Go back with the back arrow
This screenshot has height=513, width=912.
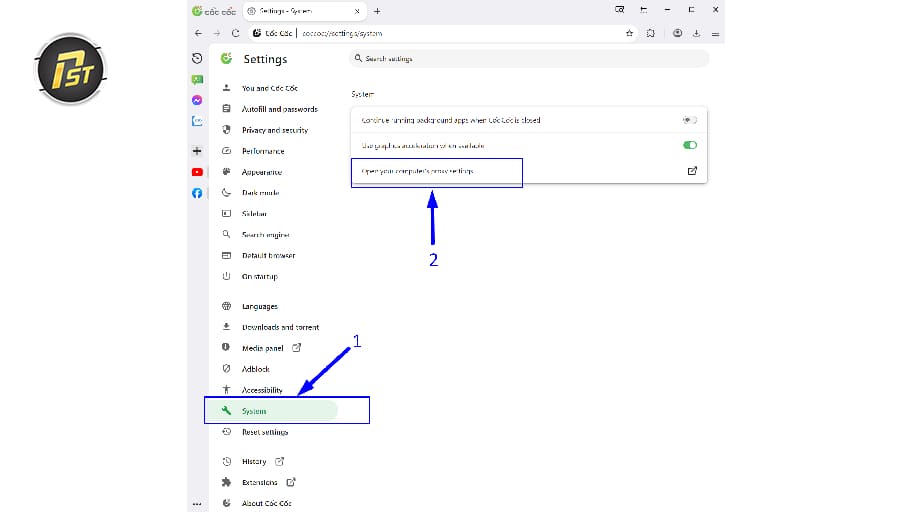(198, 34)
